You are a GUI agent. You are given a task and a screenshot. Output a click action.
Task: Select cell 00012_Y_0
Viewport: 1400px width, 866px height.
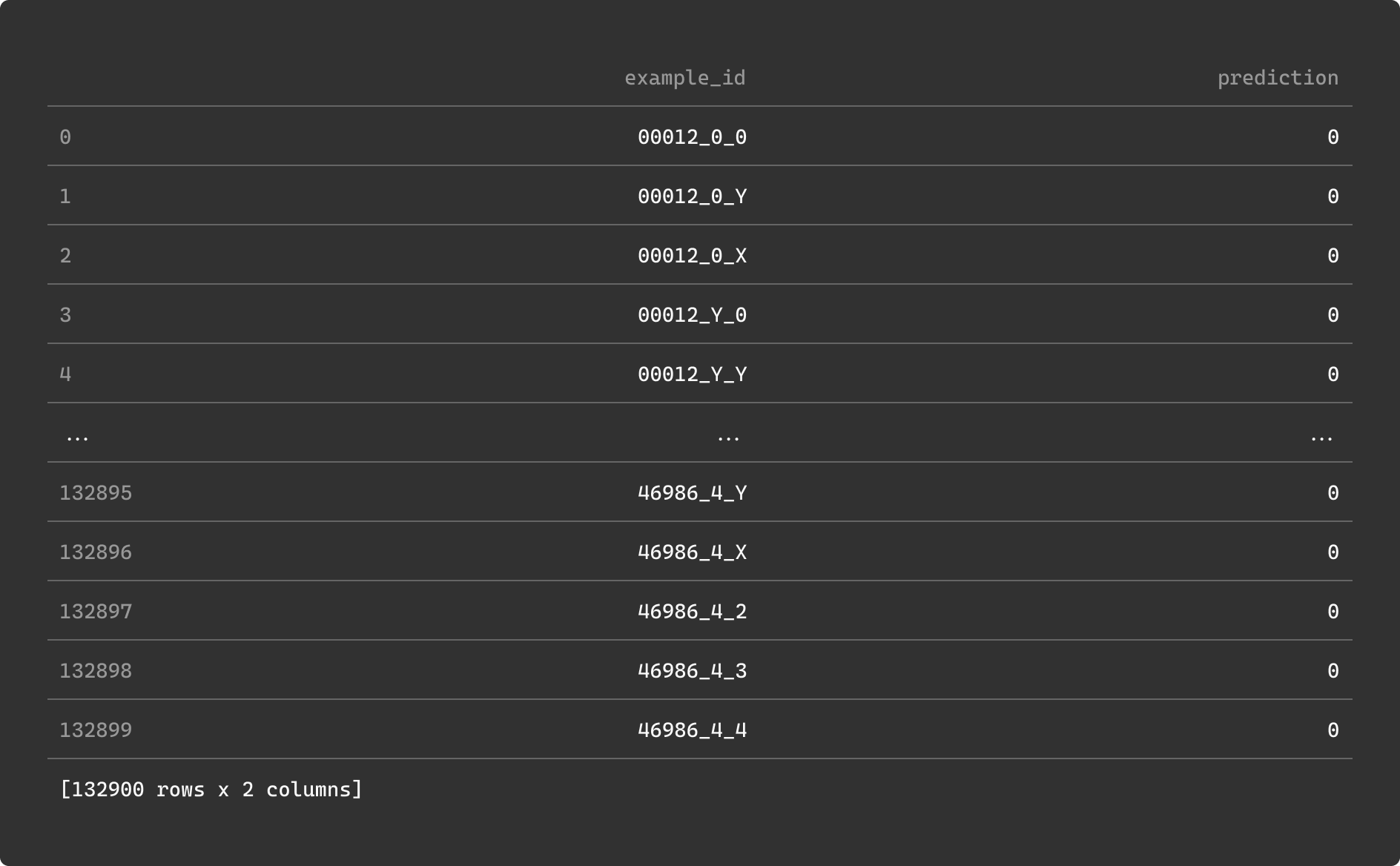[x=692, y=315]
